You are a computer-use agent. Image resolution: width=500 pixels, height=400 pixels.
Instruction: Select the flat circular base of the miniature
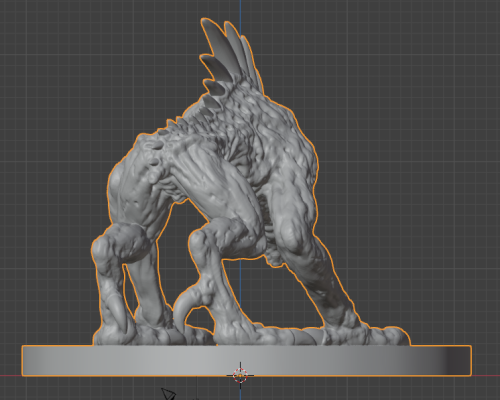247,361
